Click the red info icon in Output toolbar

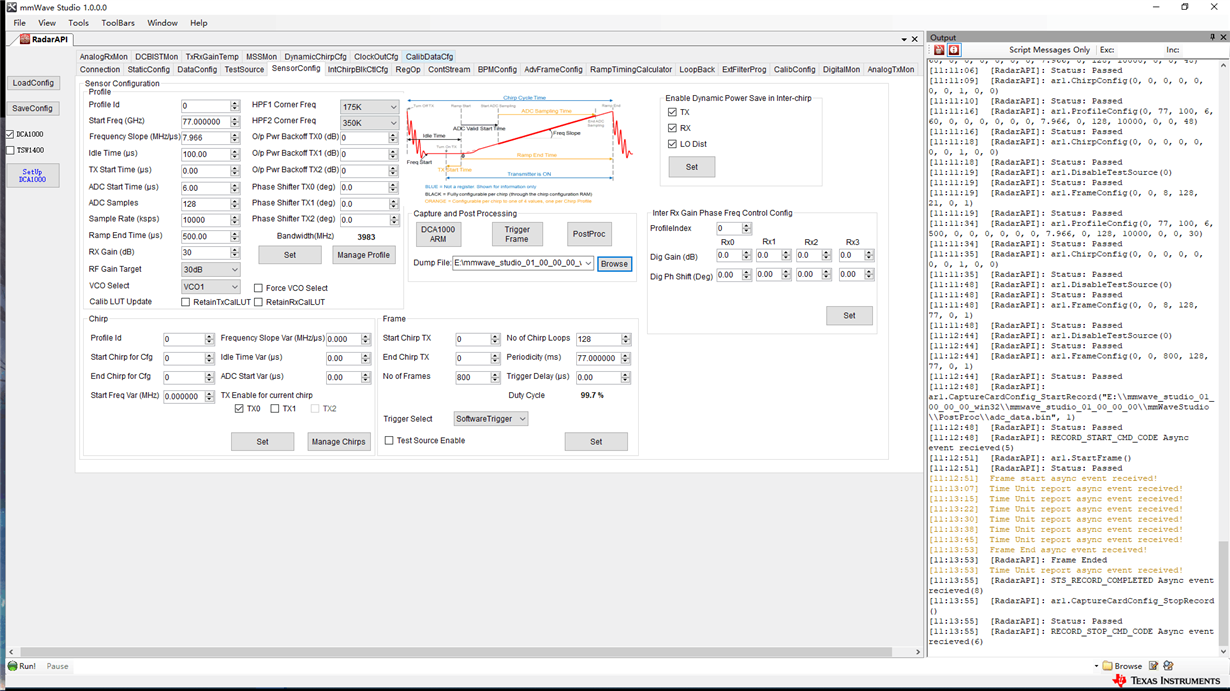click(x=954, y=50)
